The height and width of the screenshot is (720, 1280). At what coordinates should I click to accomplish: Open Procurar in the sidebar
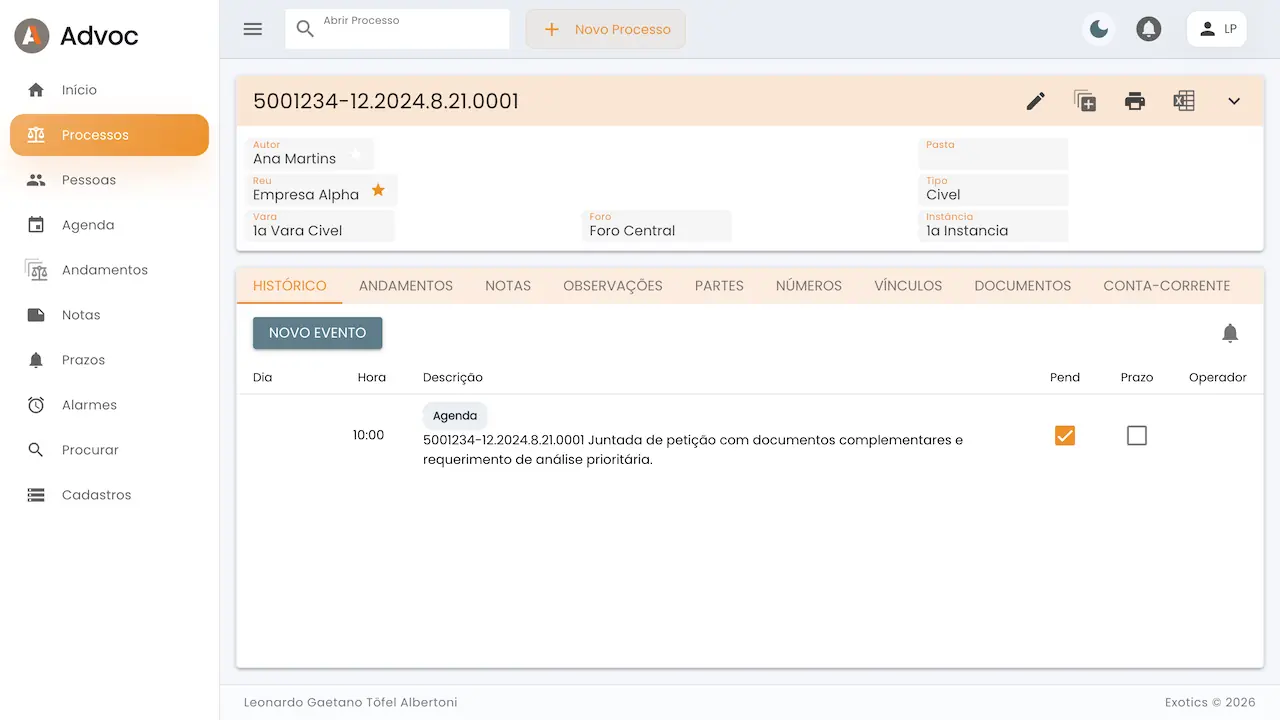click(110, 450)
